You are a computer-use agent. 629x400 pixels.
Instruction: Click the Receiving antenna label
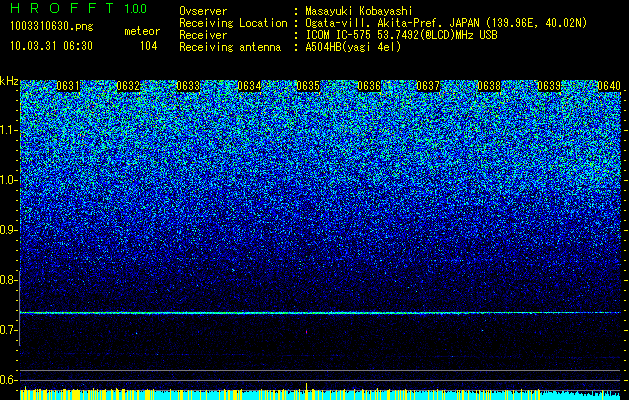pos(230,47)
